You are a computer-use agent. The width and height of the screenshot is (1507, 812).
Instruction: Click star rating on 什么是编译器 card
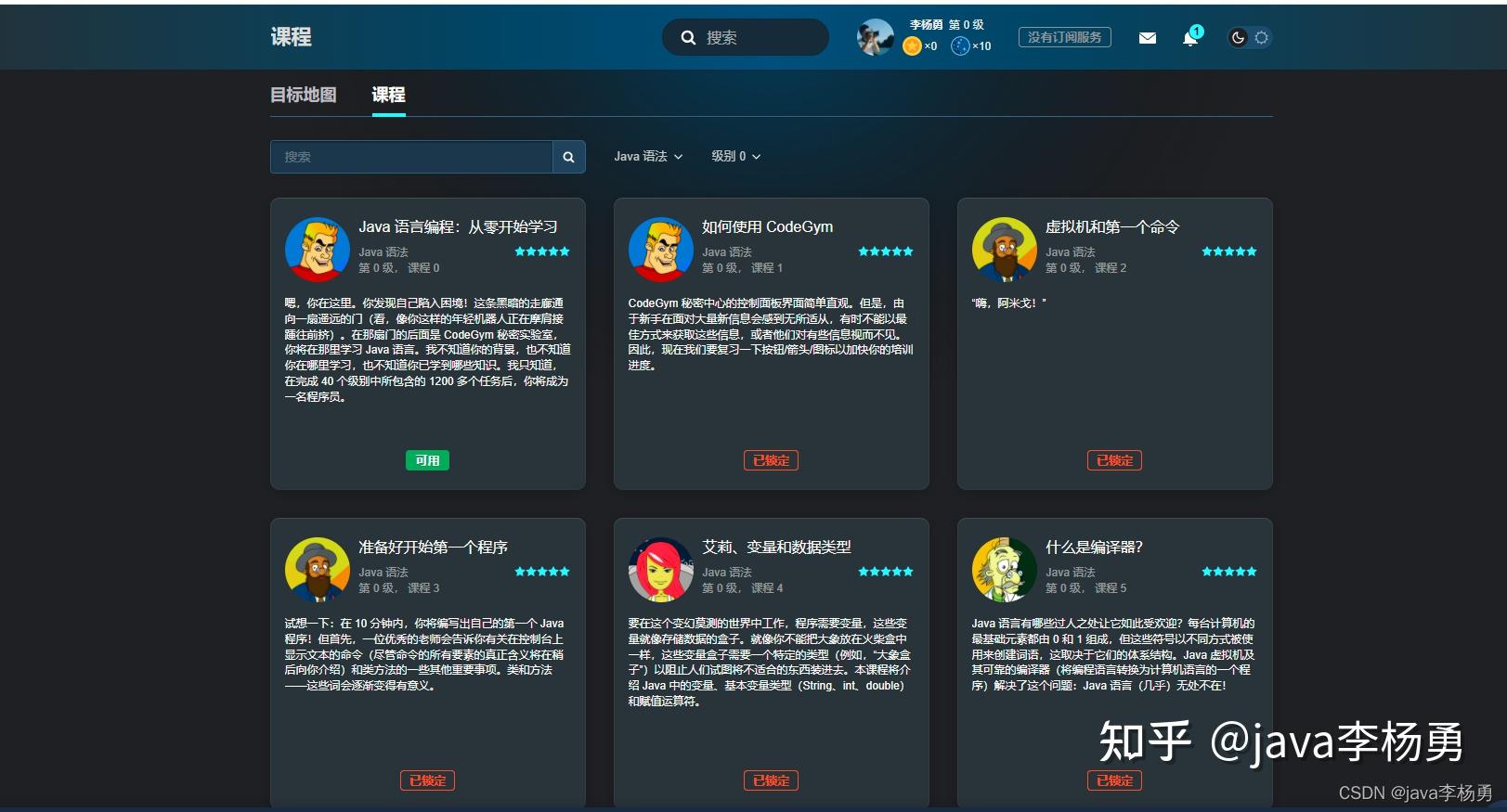click(x=1229, y=572)
